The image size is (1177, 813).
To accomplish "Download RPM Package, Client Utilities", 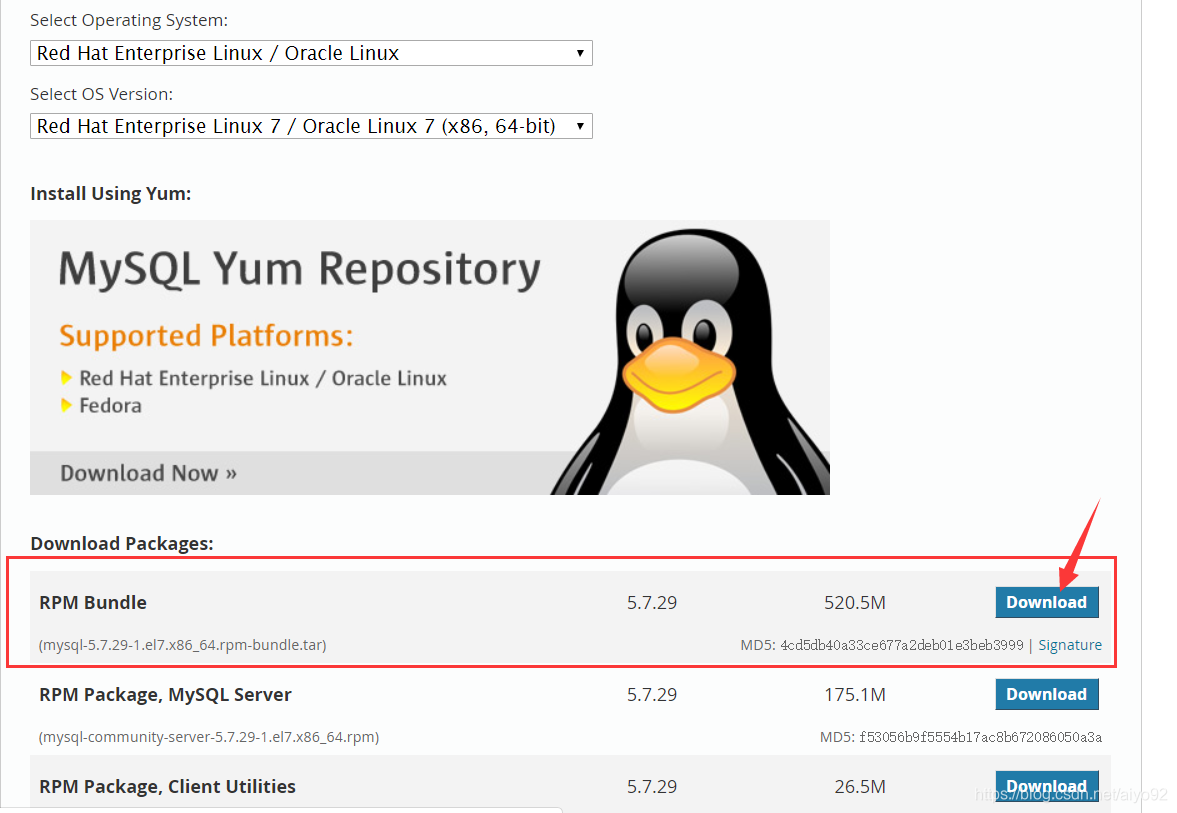I will point(1046,786).
